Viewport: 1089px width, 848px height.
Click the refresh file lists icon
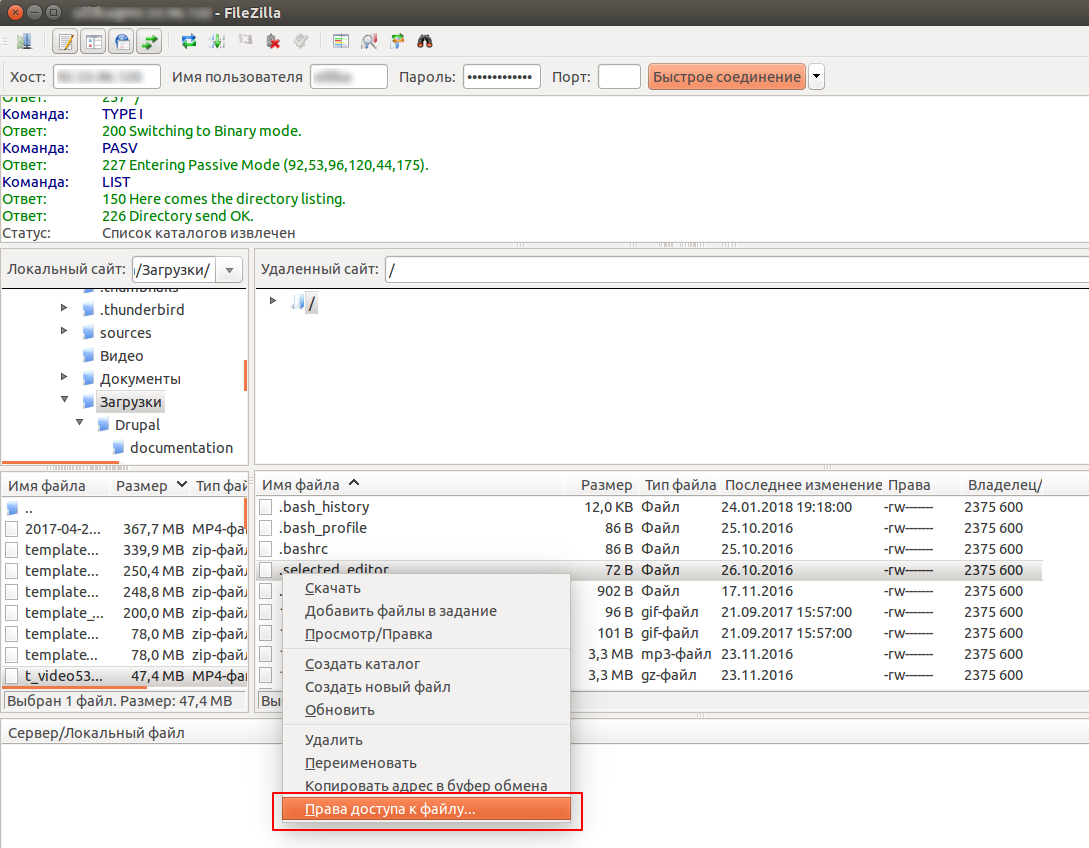pos(188,42)
